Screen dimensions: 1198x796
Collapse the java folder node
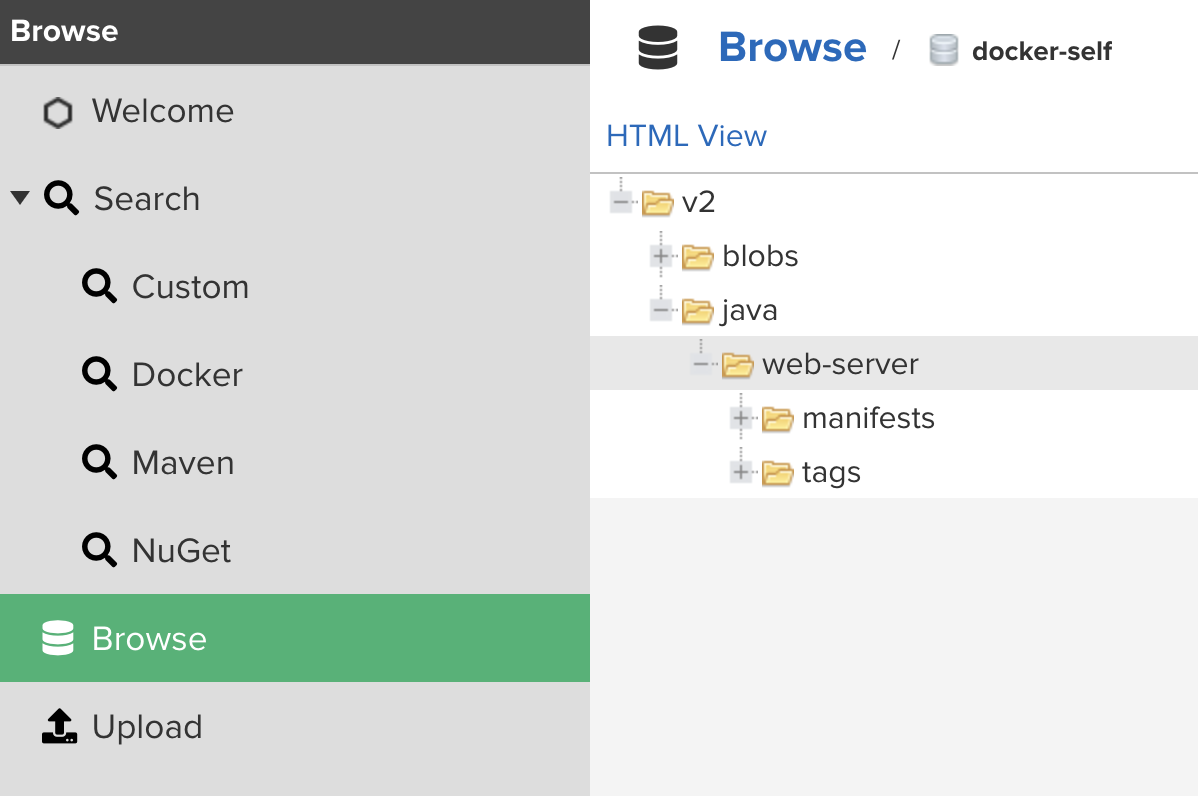click(x=662, y=310)
